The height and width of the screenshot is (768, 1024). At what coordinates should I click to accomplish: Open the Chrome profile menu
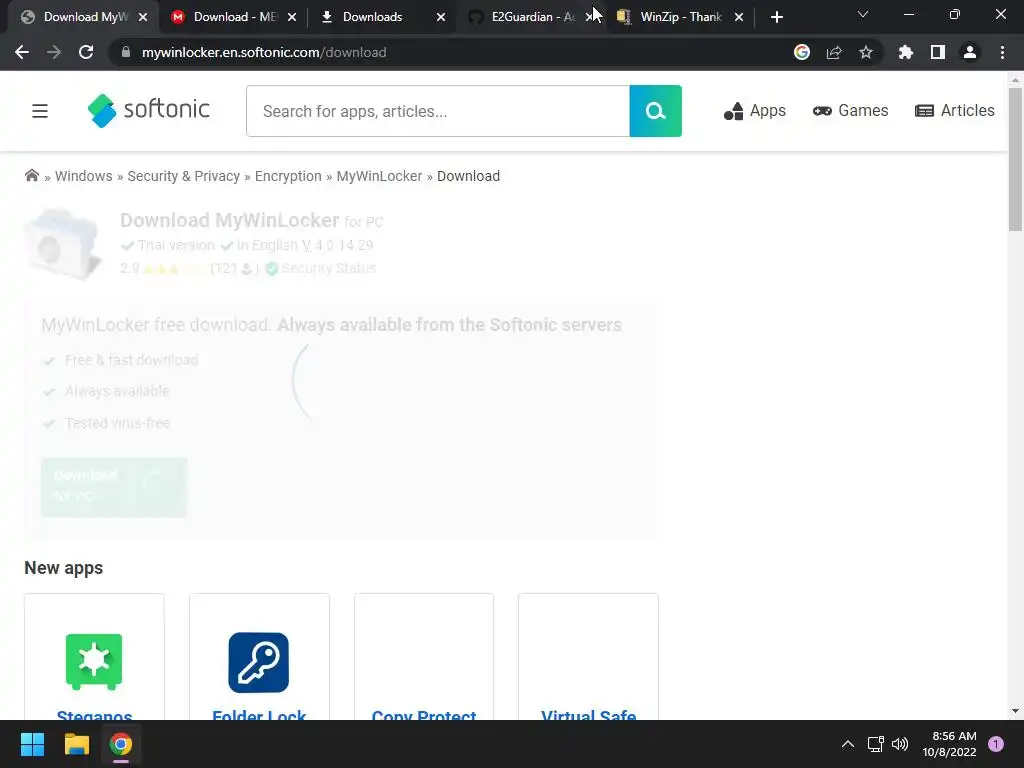click(x=970, y=52)
